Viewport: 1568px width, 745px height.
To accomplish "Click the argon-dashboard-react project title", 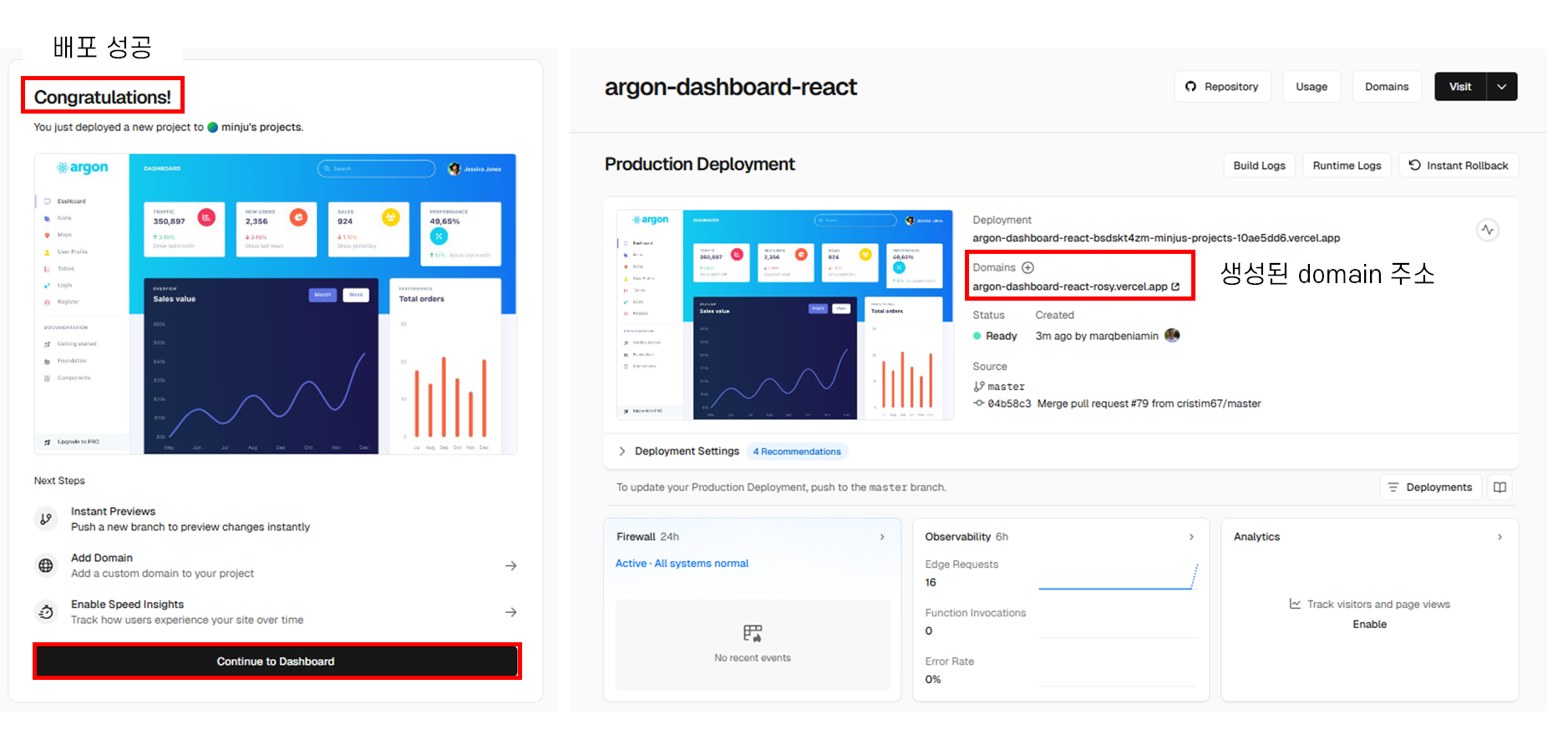I will click(x=731, y=87).
